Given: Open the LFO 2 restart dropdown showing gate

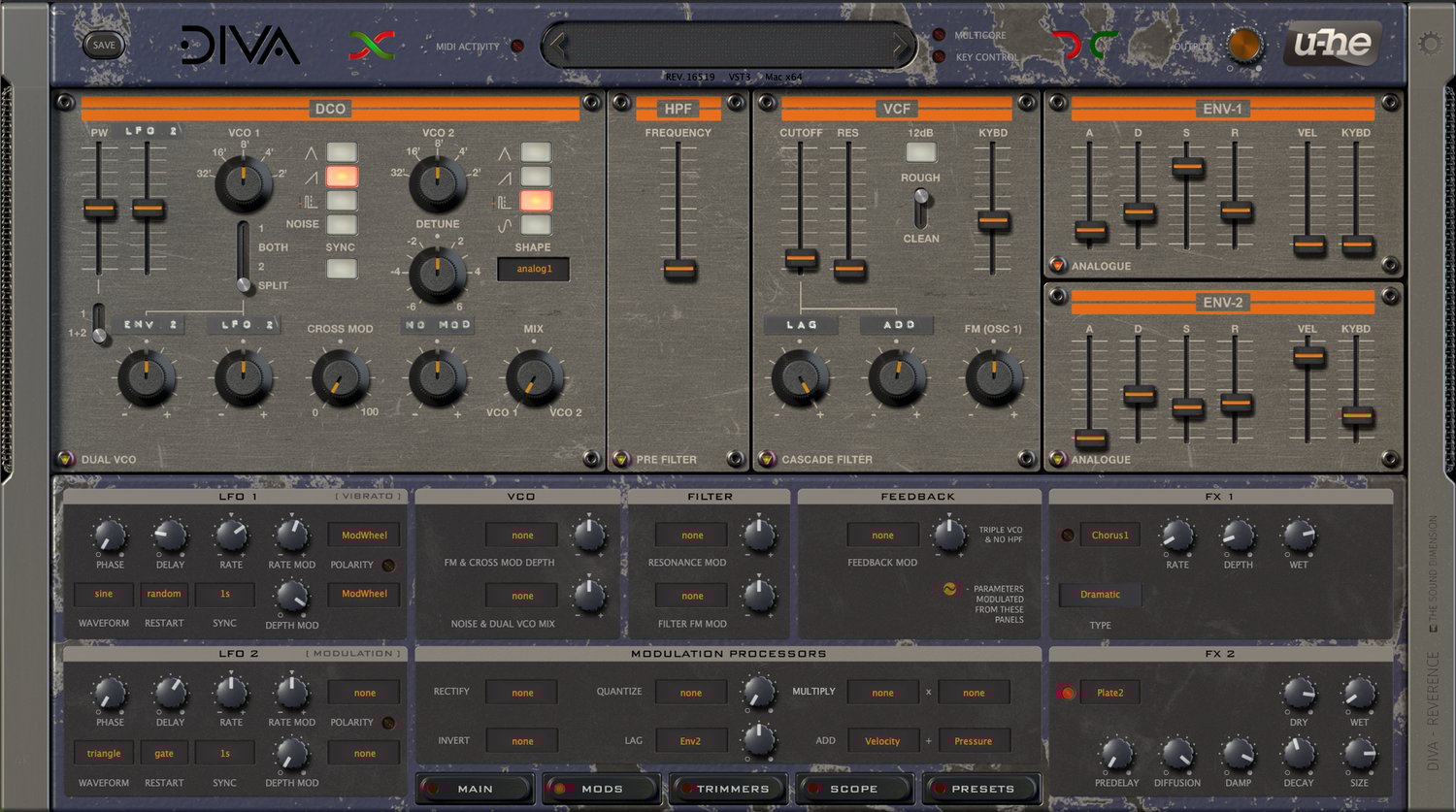Looking at the screenshot, I should click(x=164, y=753).
